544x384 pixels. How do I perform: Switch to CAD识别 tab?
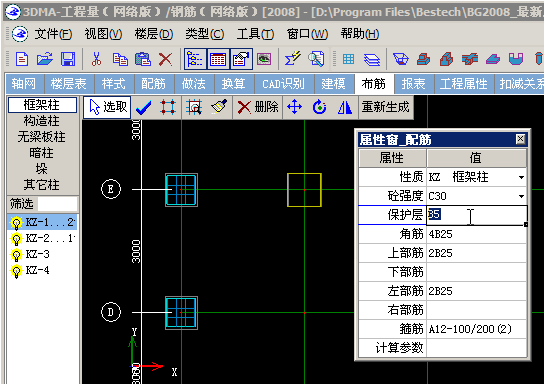(283, 84)
